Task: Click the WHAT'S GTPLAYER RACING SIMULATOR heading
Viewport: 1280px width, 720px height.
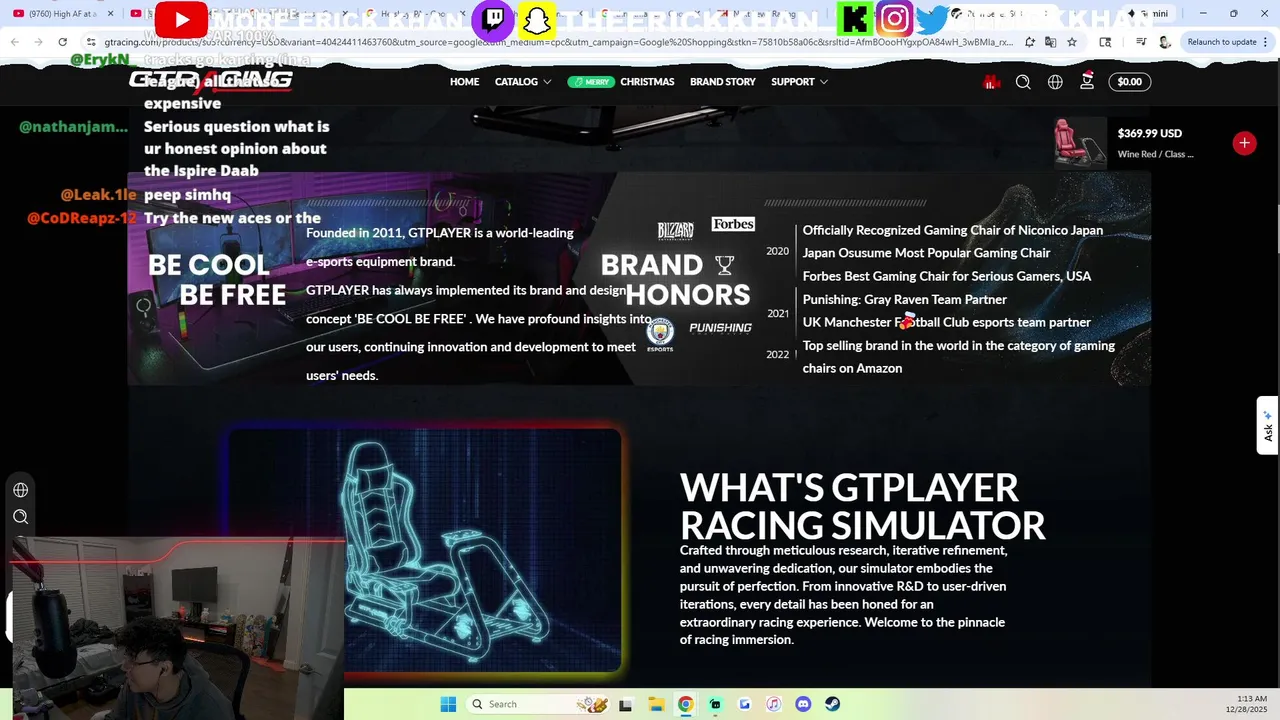Action: [862, 506]
